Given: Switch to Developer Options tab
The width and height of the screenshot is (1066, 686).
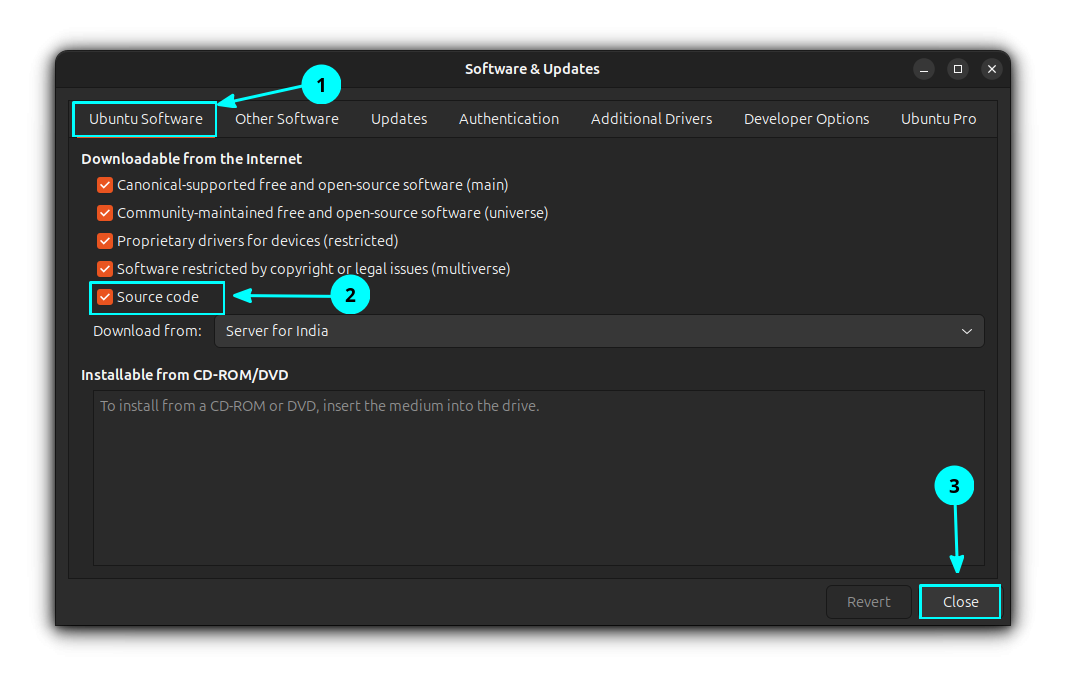Looking at the screenshot, I should (x=806, y=119).
